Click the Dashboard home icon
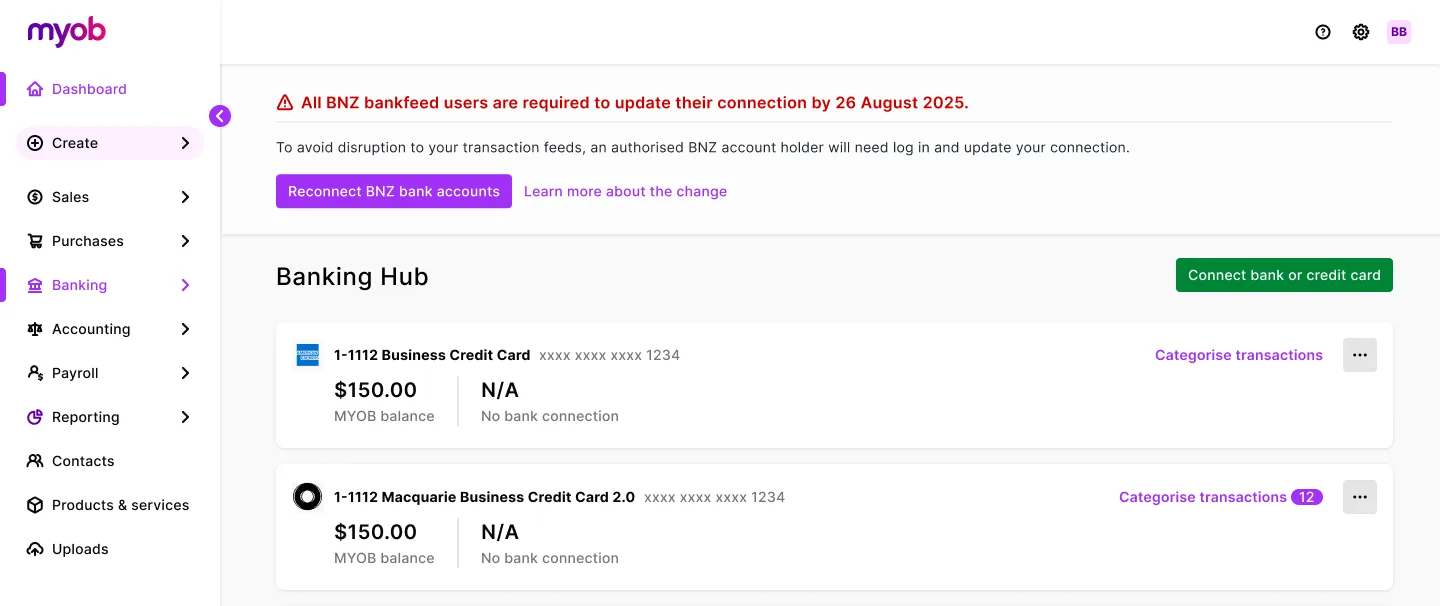 point(35,89)
